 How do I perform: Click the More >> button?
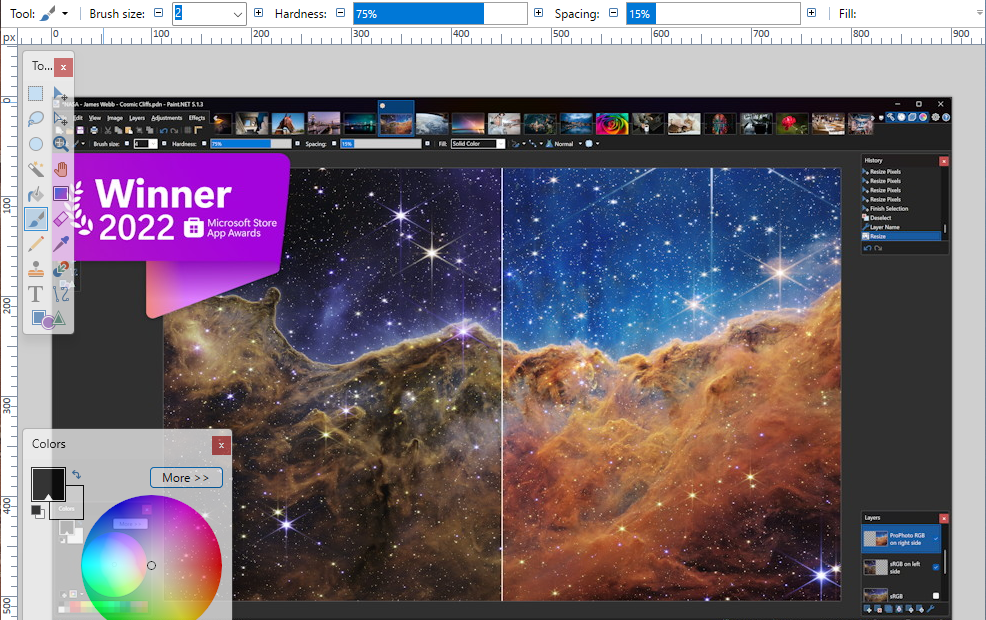186,478
